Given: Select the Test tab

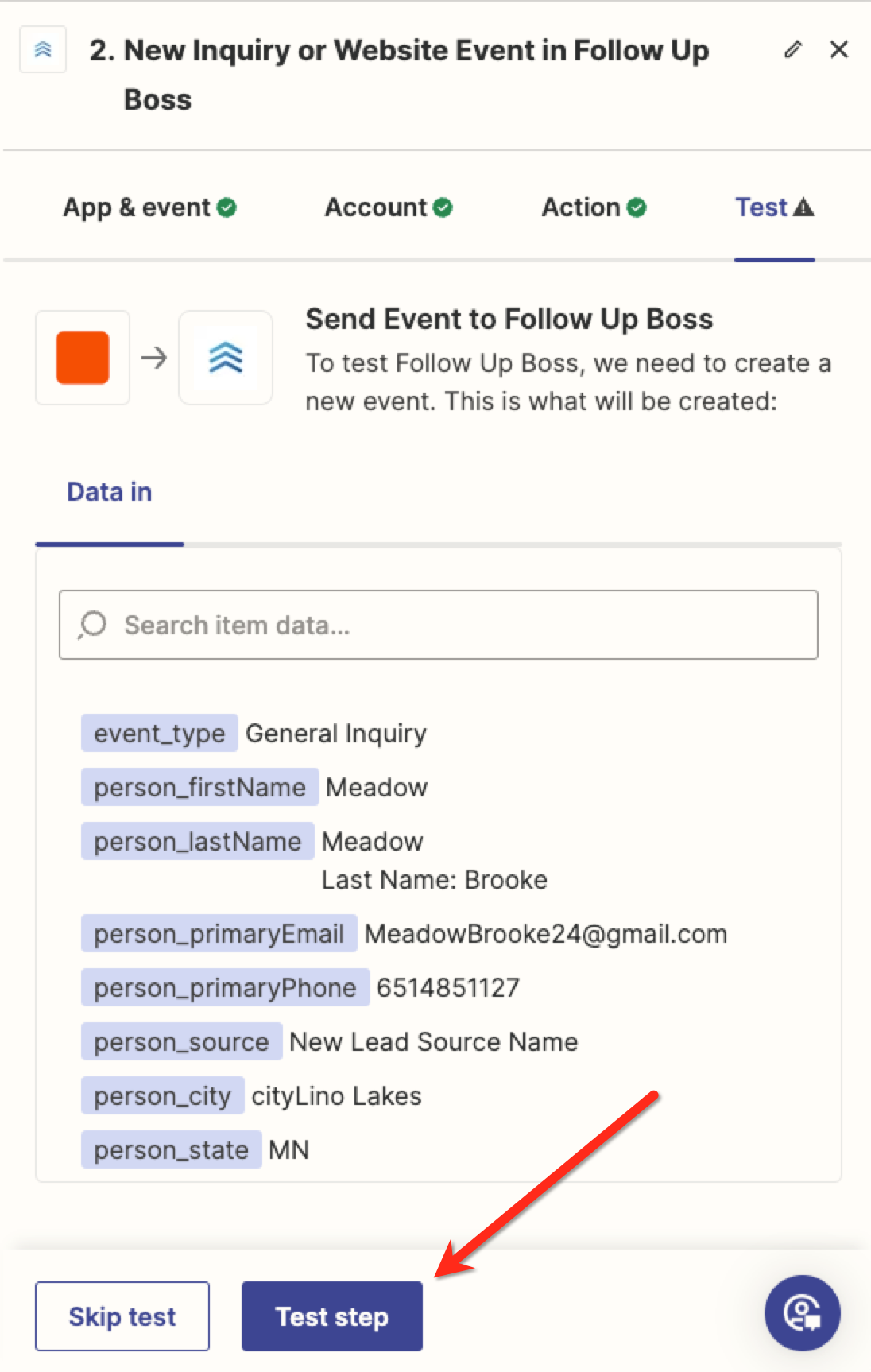Looking at the screenshot, I should click(x=775, y=207).
